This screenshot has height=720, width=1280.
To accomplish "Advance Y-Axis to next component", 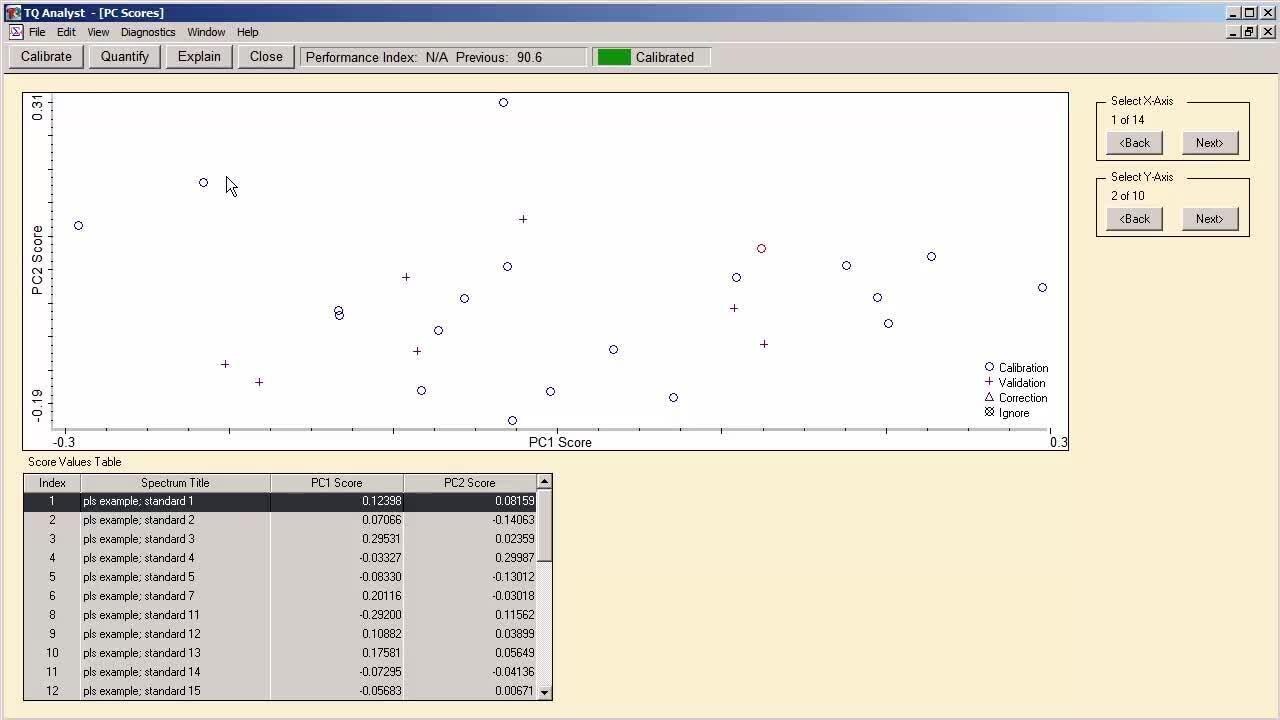I will coord(1209,219).
